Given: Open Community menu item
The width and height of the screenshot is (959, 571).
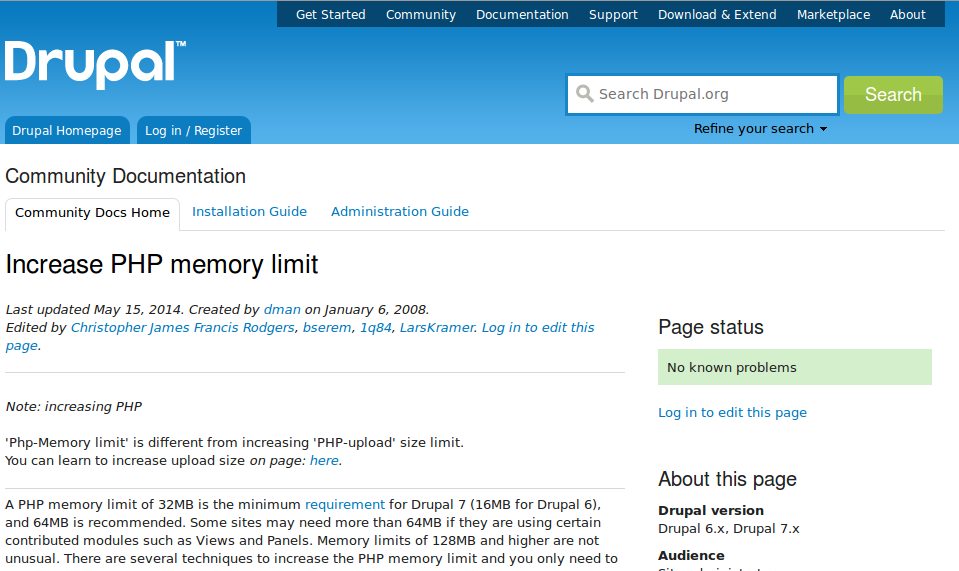Looking at the screenshot, I should coord(421,14).
